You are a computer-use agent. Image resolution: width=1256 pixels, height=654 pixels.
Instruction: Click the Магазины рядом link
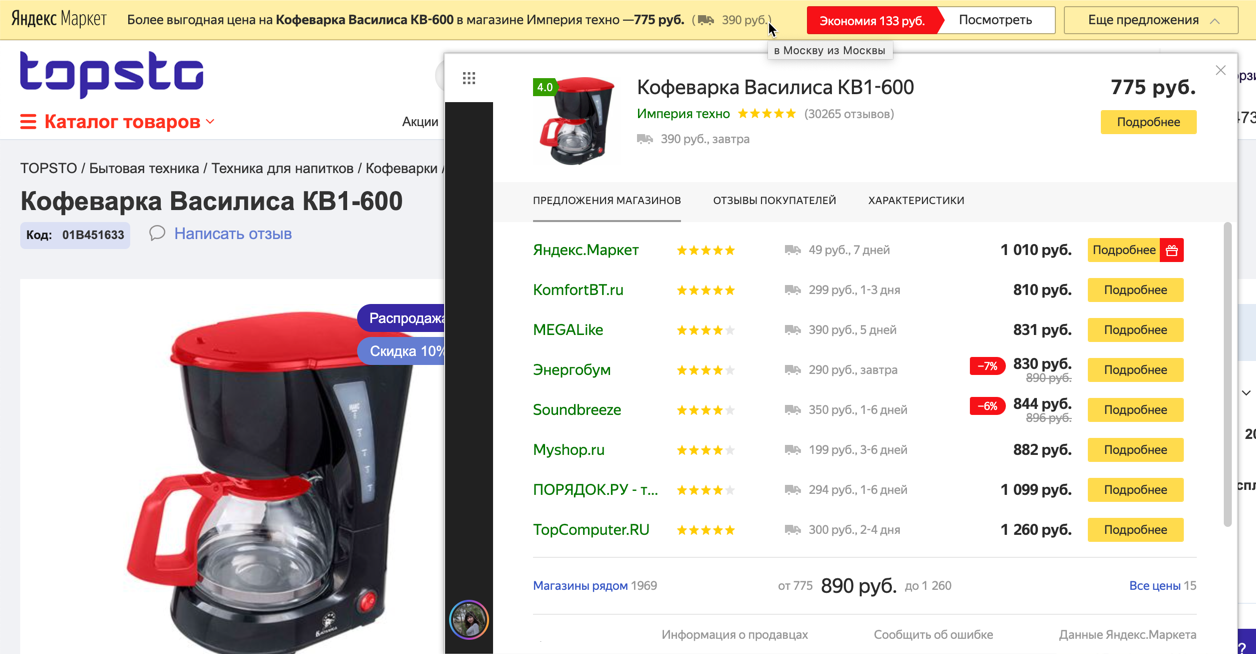580,586
